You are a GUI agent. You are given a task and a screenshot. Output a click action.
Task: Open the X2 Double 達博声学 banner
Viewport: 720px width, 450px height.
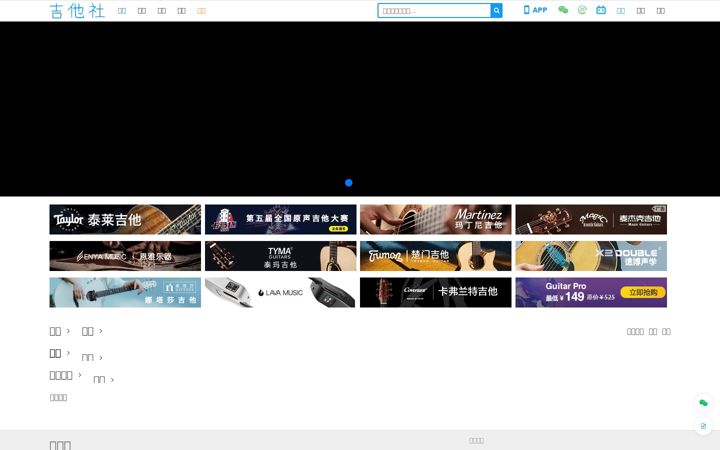coord(591,256)
